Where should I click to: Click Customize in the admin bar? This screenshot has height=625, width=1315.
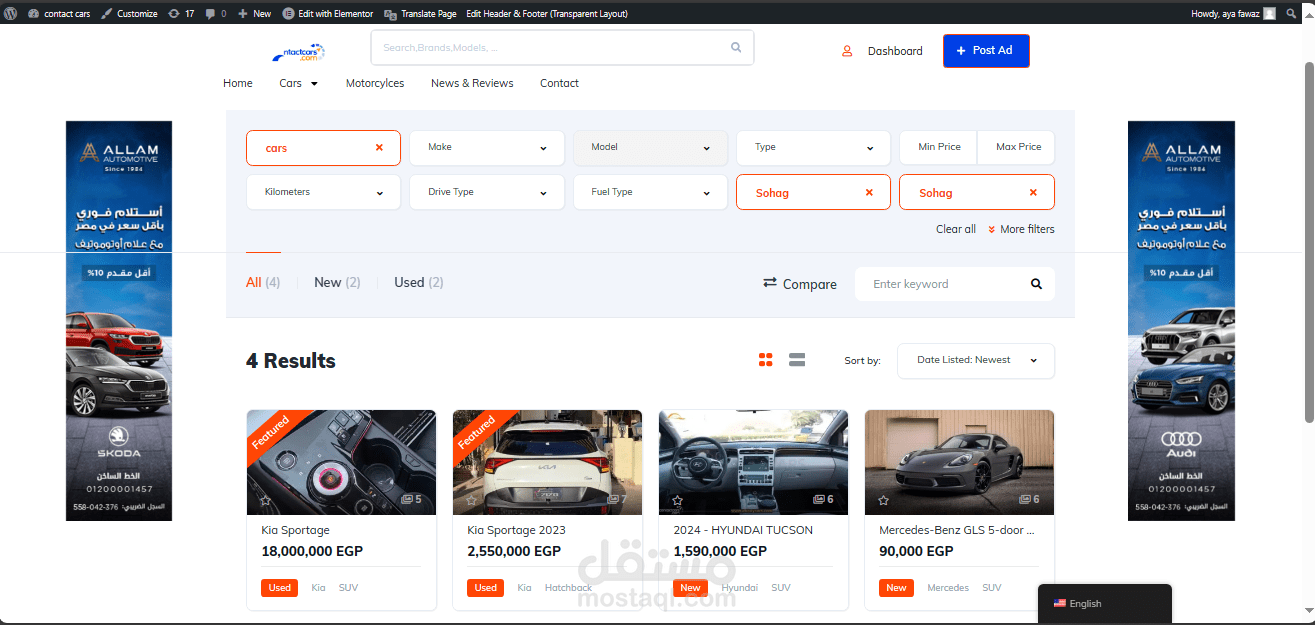tap(130, 13)
